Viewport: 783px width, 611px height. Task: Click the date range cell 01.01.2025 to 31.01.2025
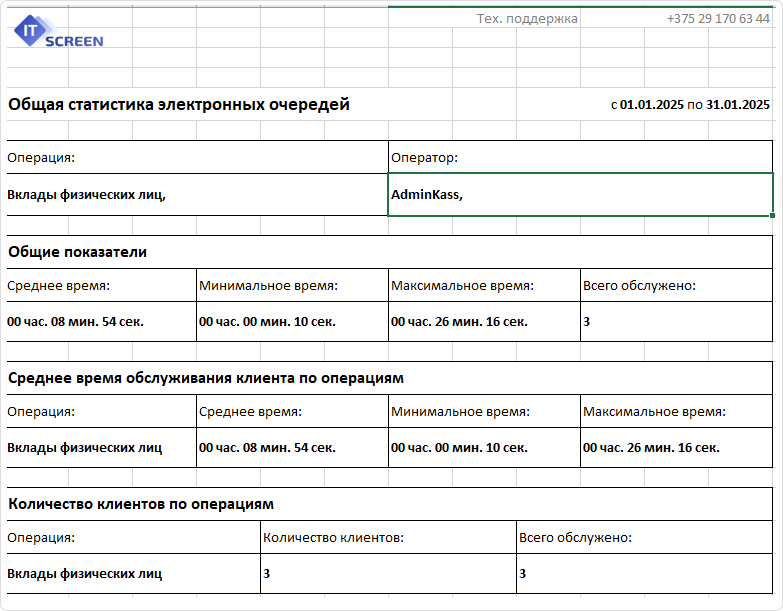coord(689,104)
